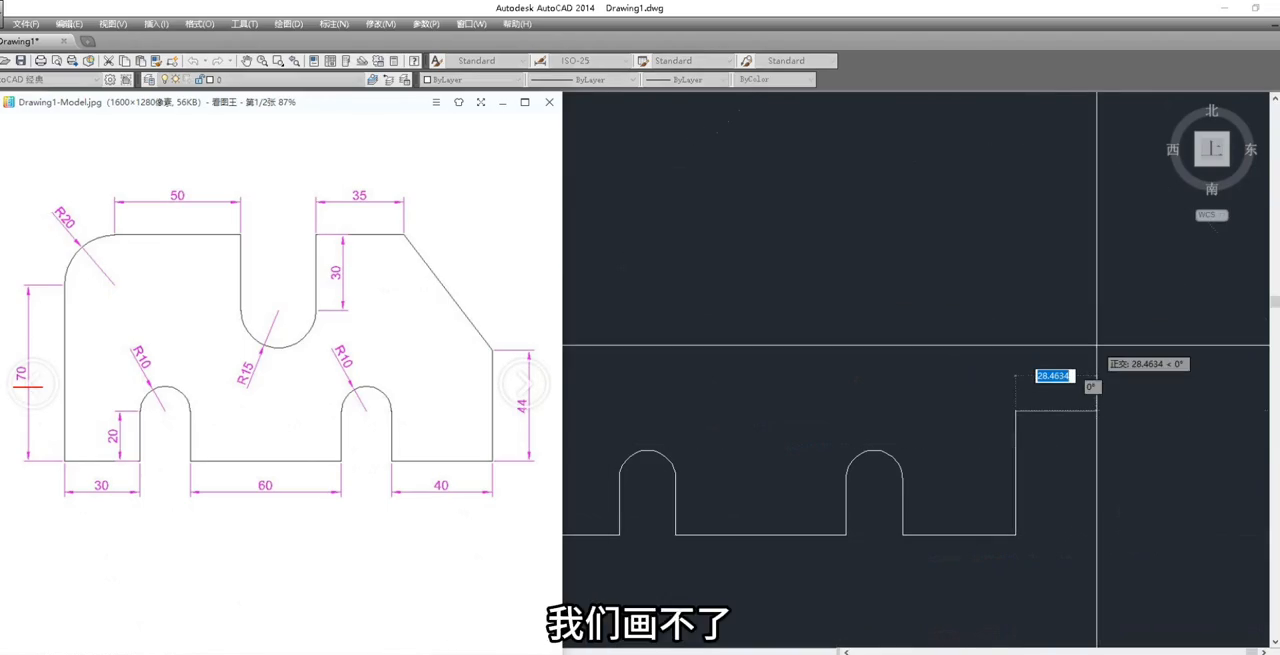
Task: Open the 帮助(H) menu
Action: 517,24
